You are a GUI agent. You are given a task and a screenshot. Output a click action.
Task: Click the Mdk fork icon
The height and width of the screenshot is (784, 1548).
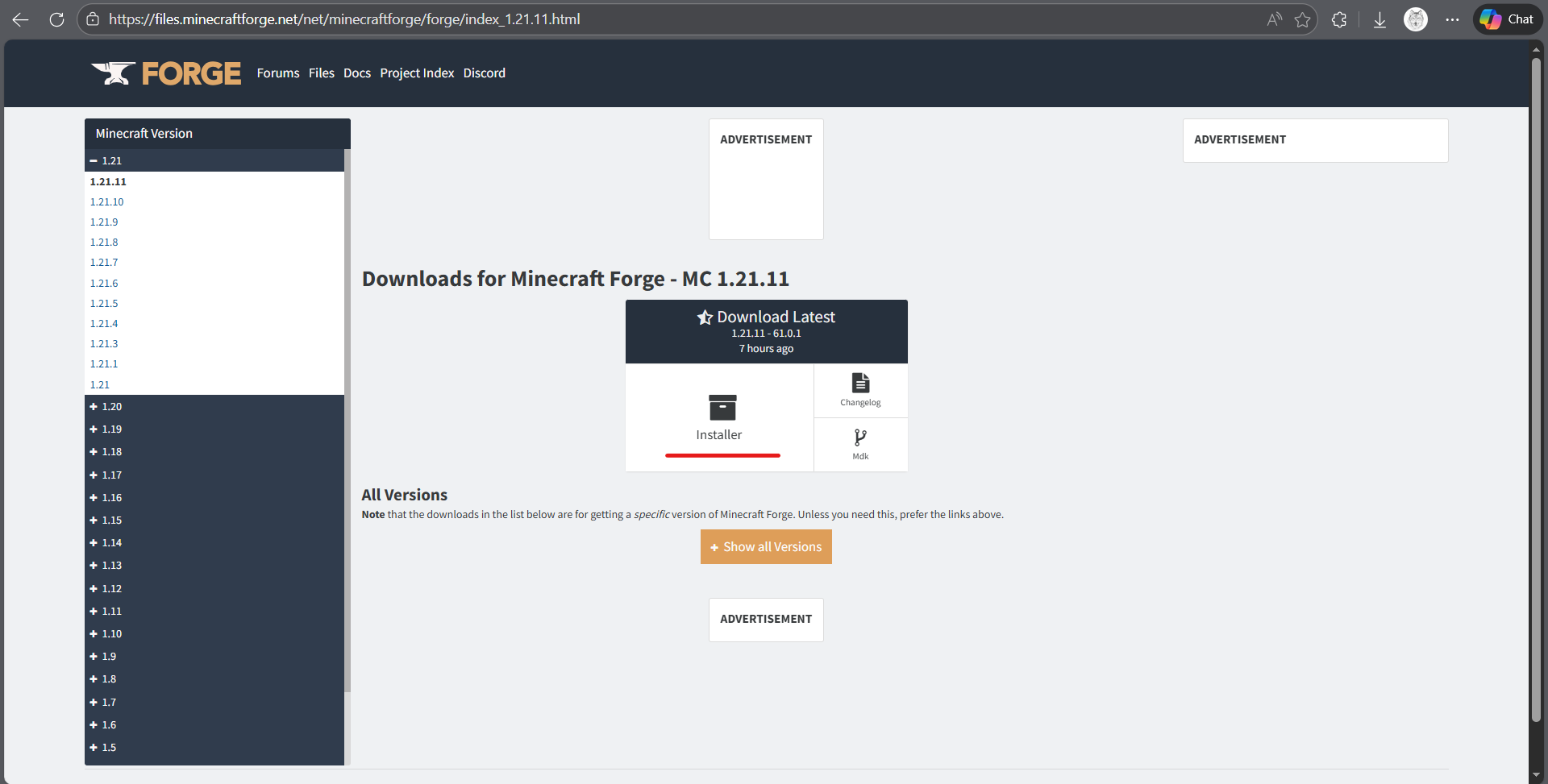(860, 438)
